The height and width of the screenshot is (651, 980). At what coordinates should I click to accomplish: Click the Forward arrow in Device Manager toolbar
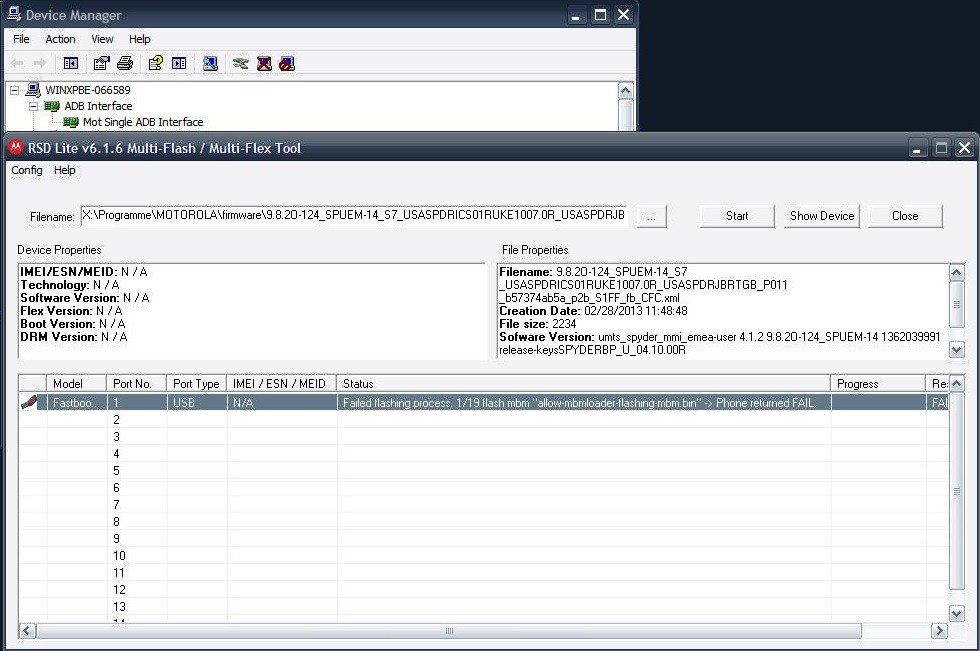click(40, 63)
